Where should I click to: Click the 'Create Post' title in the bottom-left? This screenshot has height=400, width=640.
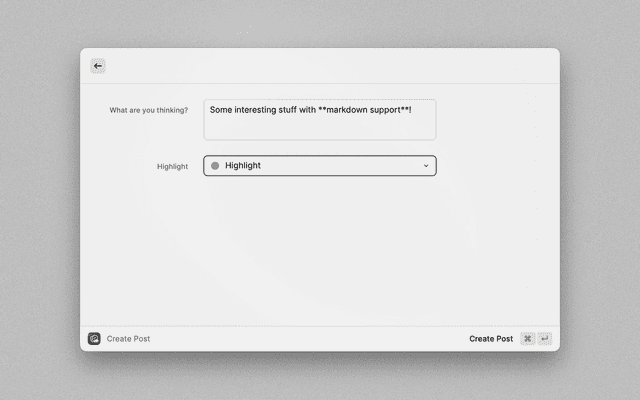pos(128,339)
